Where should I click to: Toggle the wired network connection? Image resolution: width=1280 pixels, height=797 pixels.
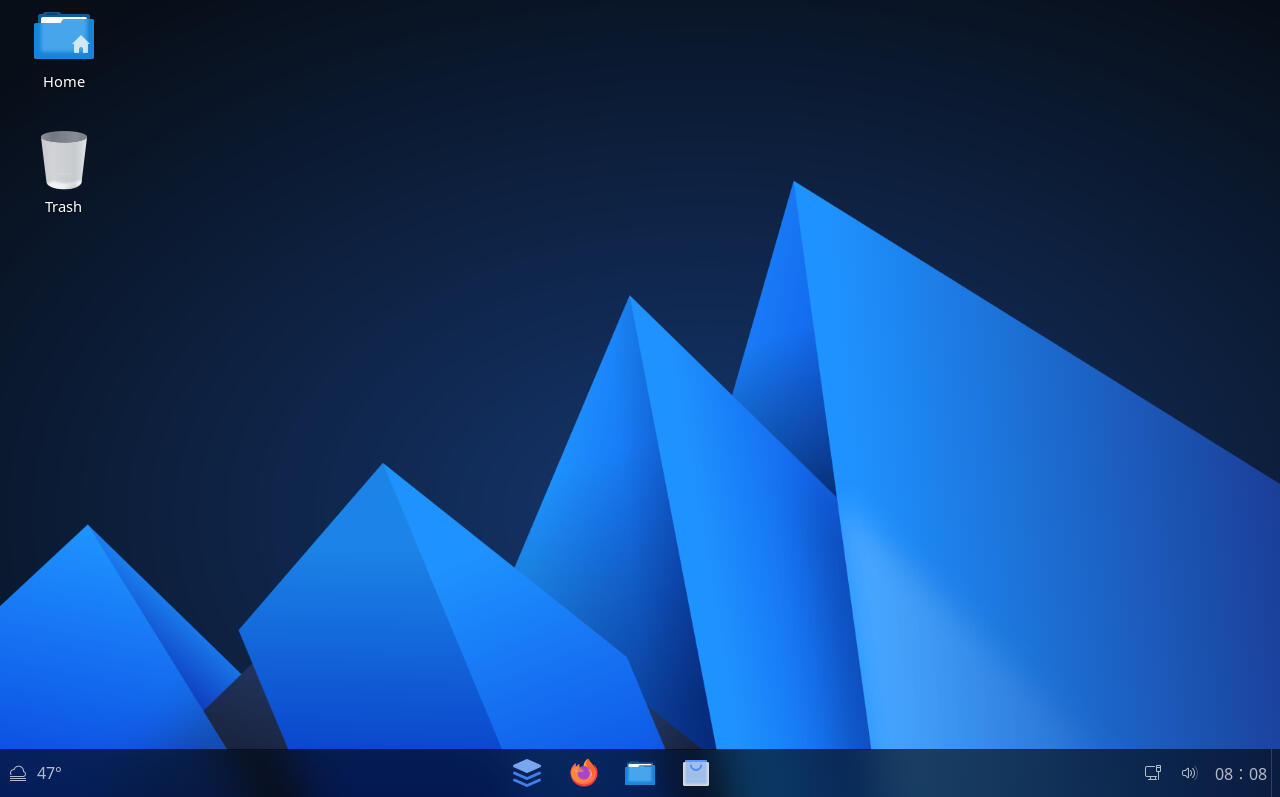(1153, 772)
